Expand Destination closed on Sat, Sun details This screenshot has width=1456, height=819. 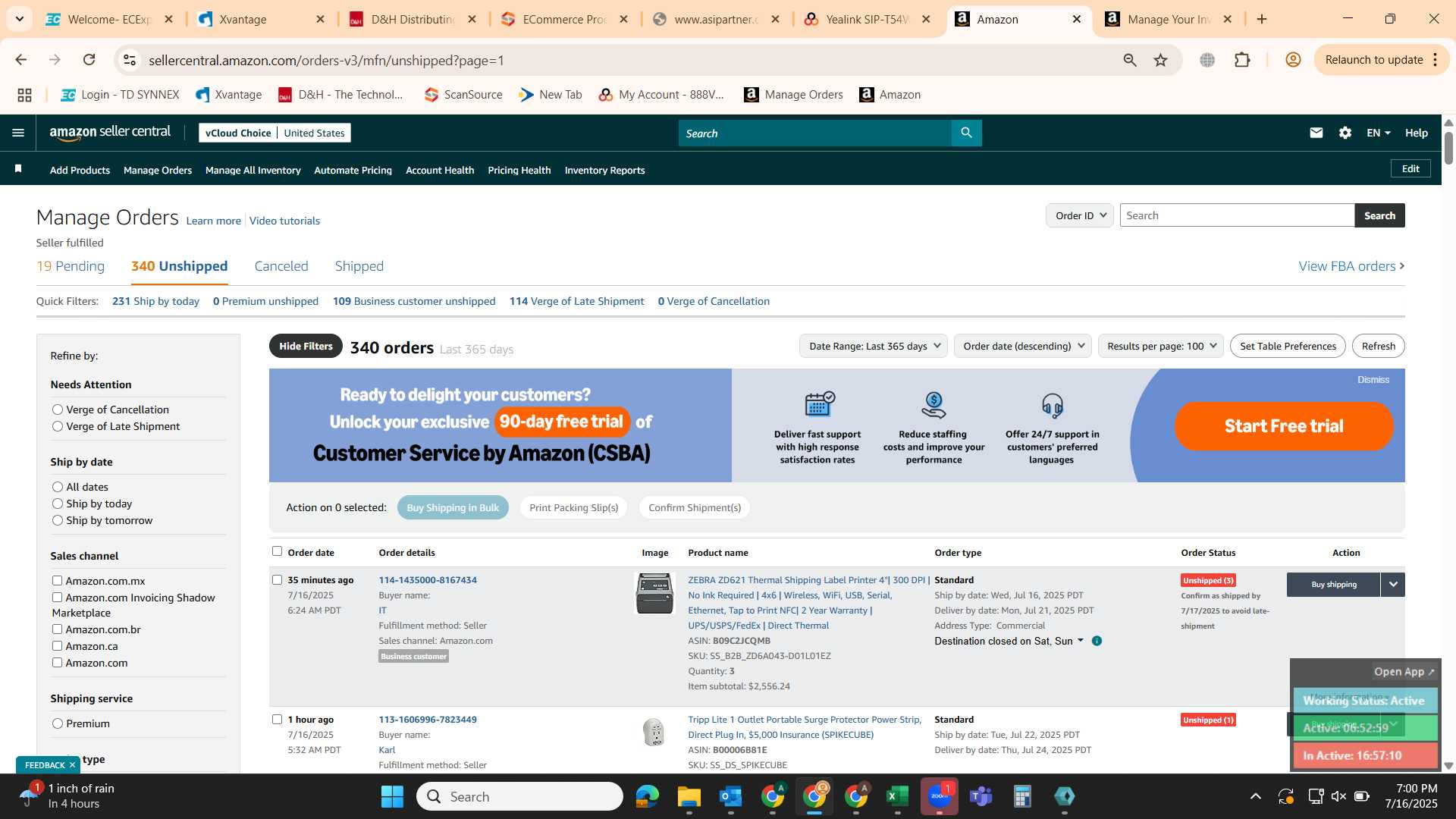1009,641
